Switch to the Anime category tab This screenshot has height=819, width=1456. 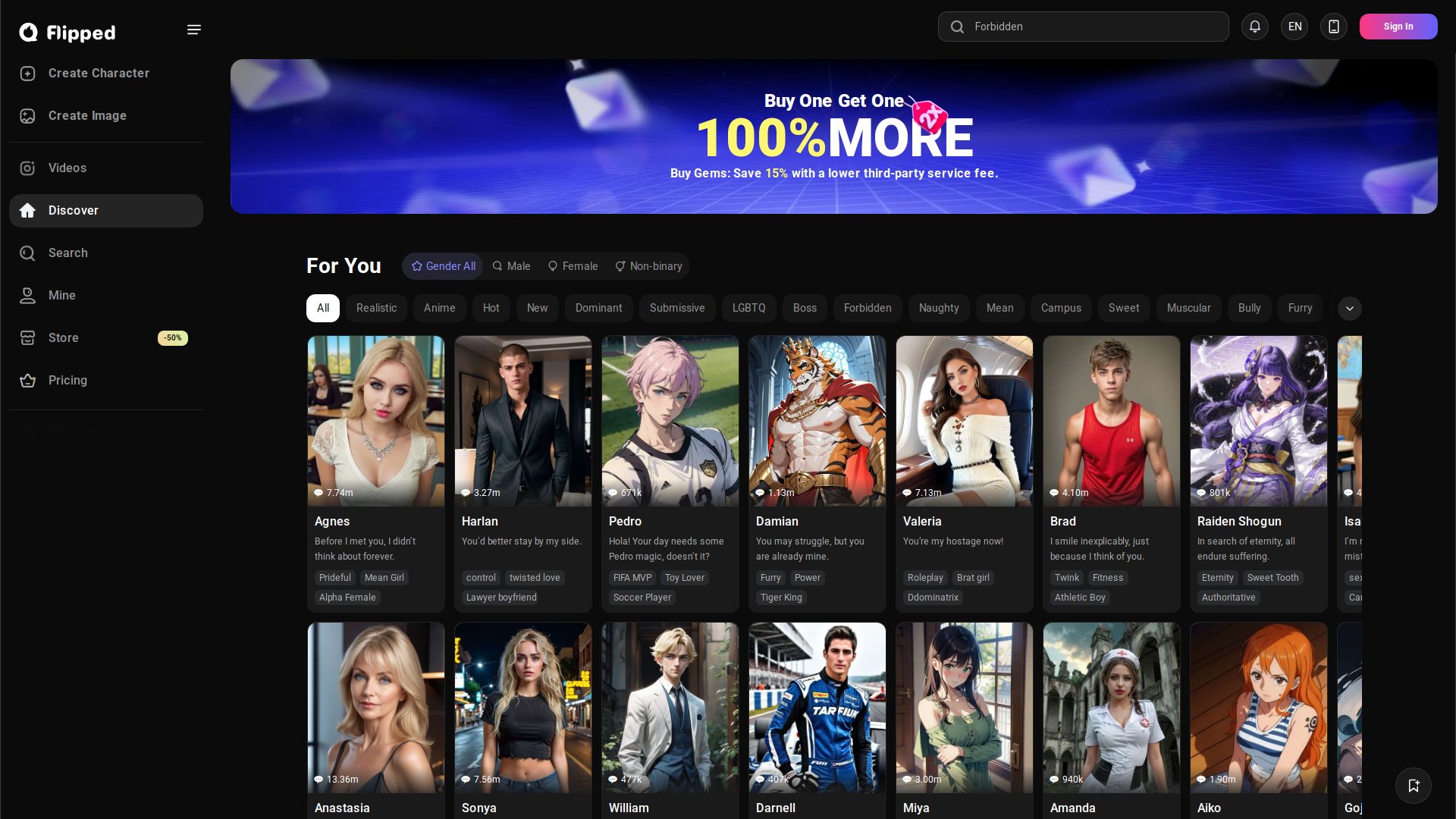tap(440, 308)
